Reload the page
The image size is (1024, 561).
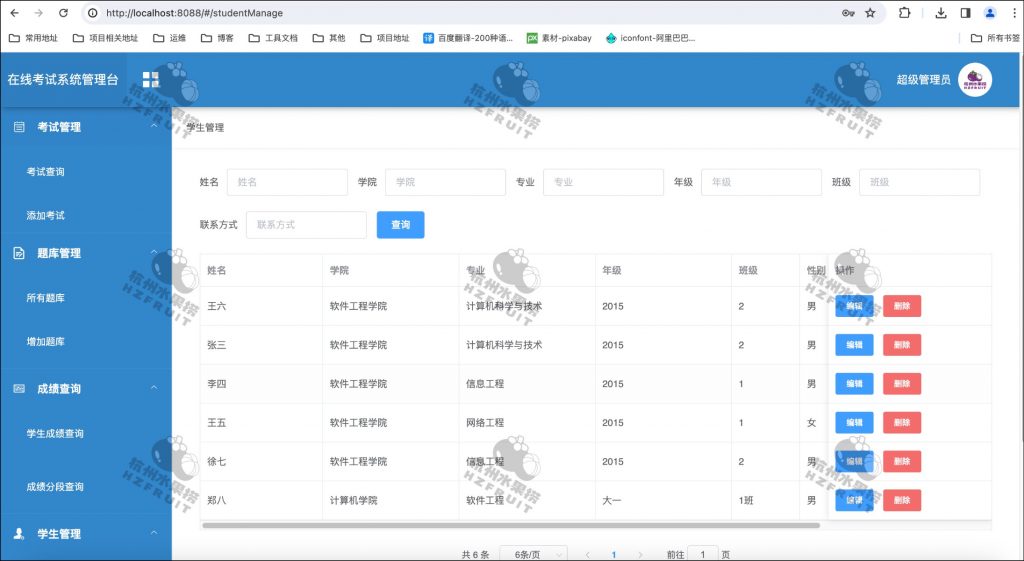coord(63,13)
